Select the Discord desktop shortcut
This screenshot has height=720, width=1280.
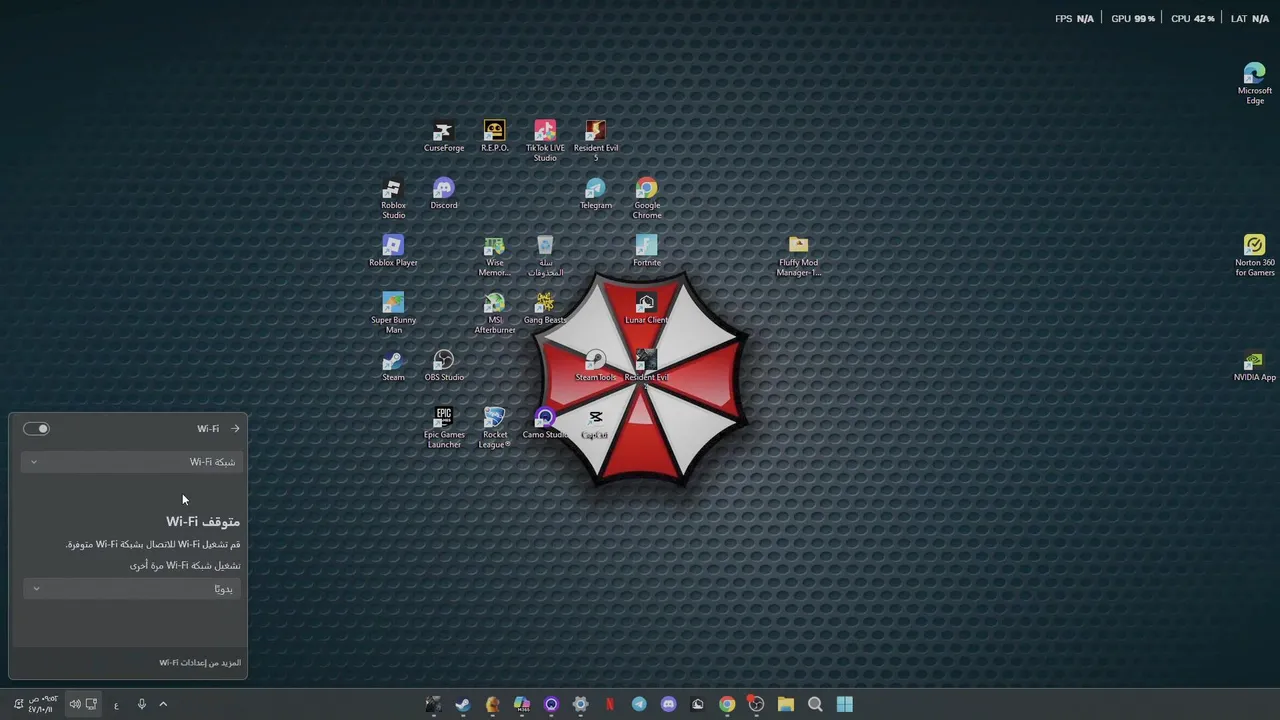pos(444,194)
